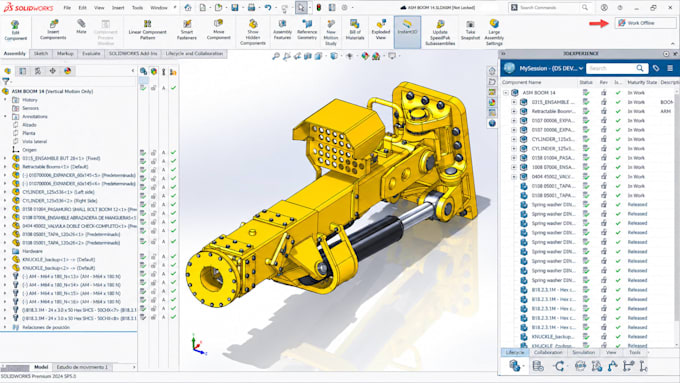Switch to the Sketch ribbon tab
The width and height of the screenshot is (680, 383).
[41, 54]
